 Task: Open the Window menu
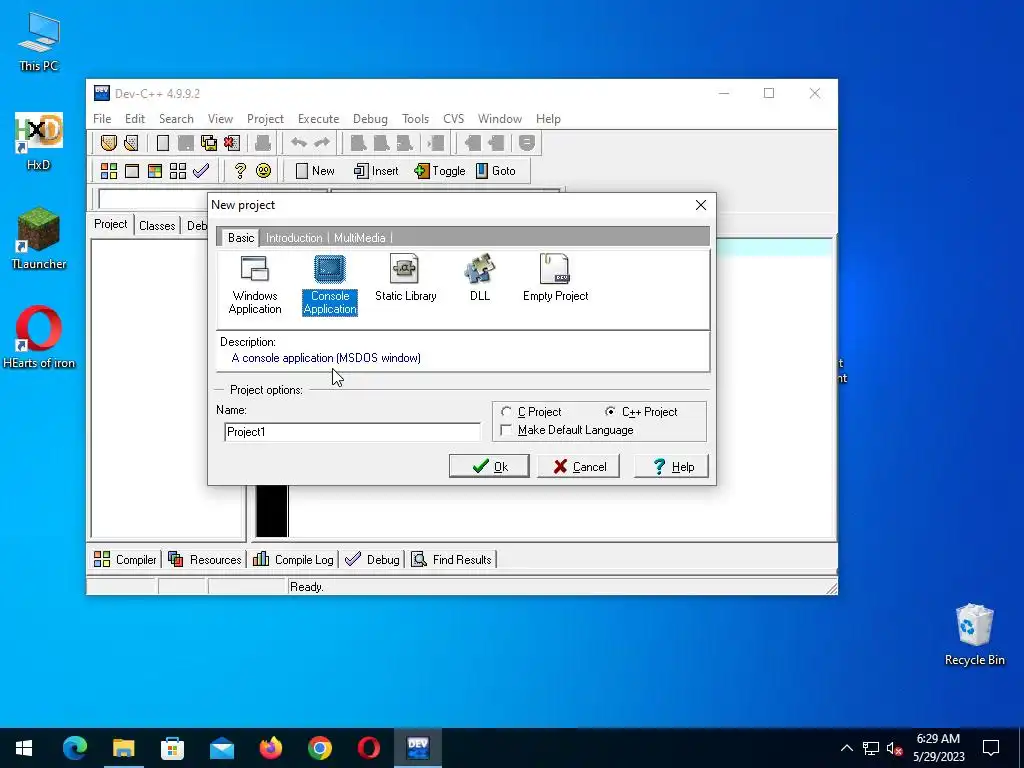[x=500, y=119]
